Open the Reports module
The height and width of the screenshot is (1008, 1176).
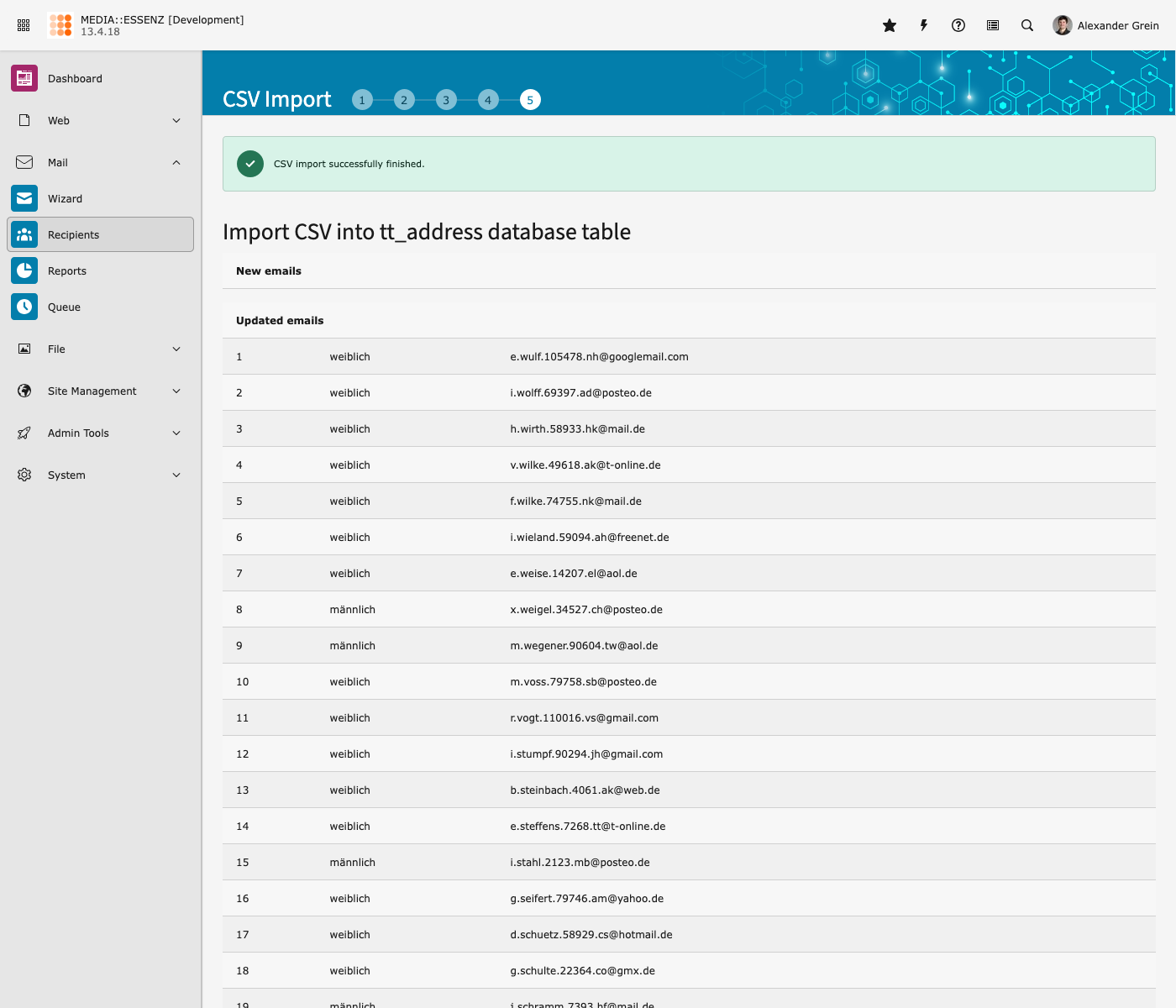67,271
